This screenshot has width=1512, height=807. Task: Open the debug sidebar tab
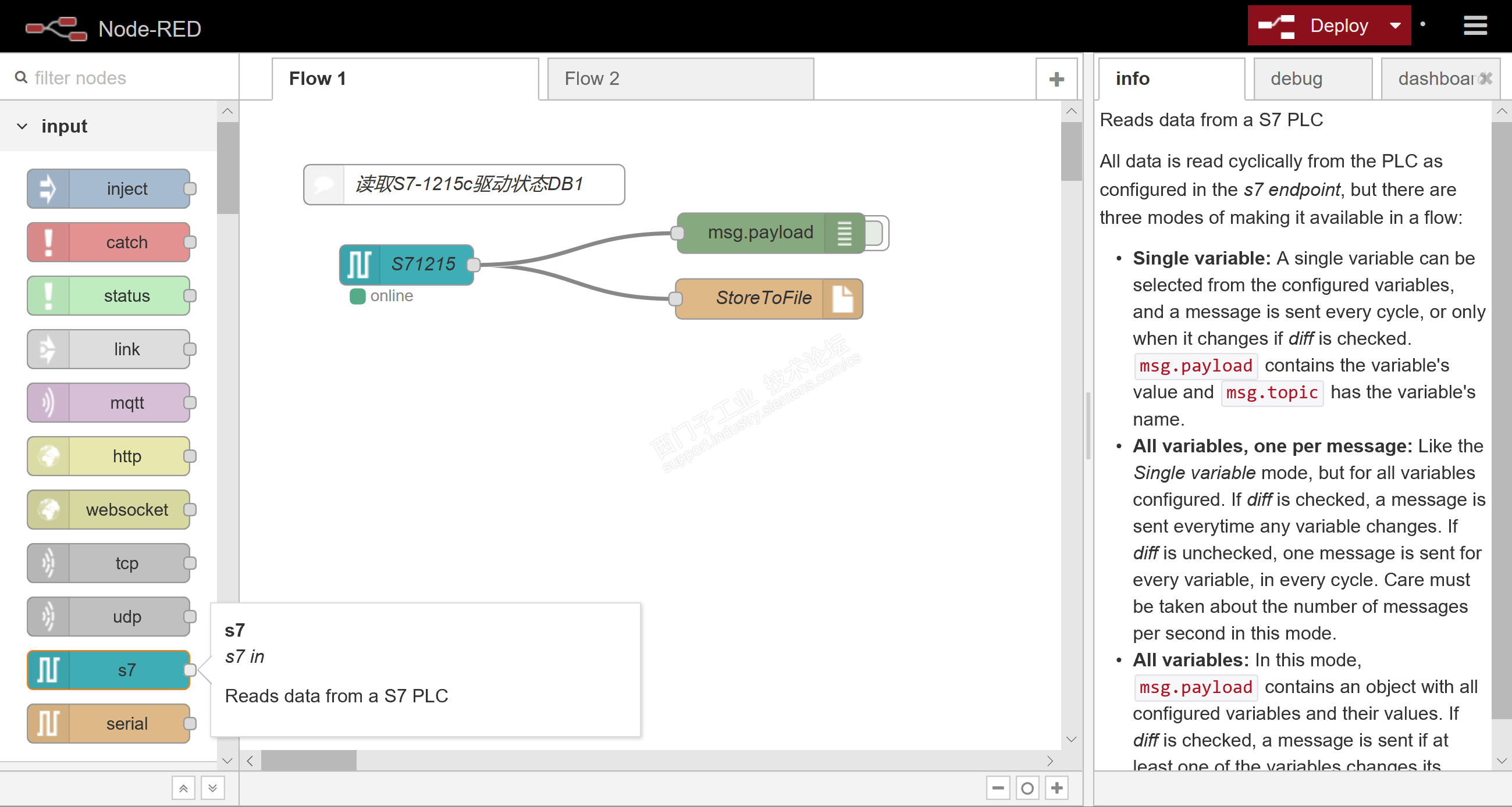point(1296,79)
